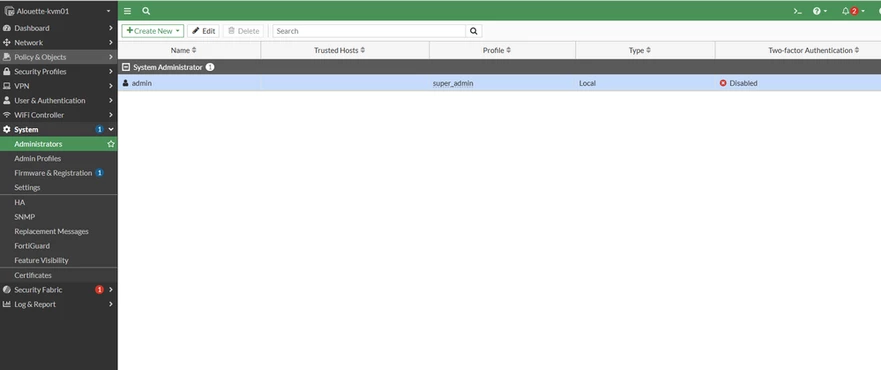
Task: Sort by the Type column header
Action: [645, 51]
